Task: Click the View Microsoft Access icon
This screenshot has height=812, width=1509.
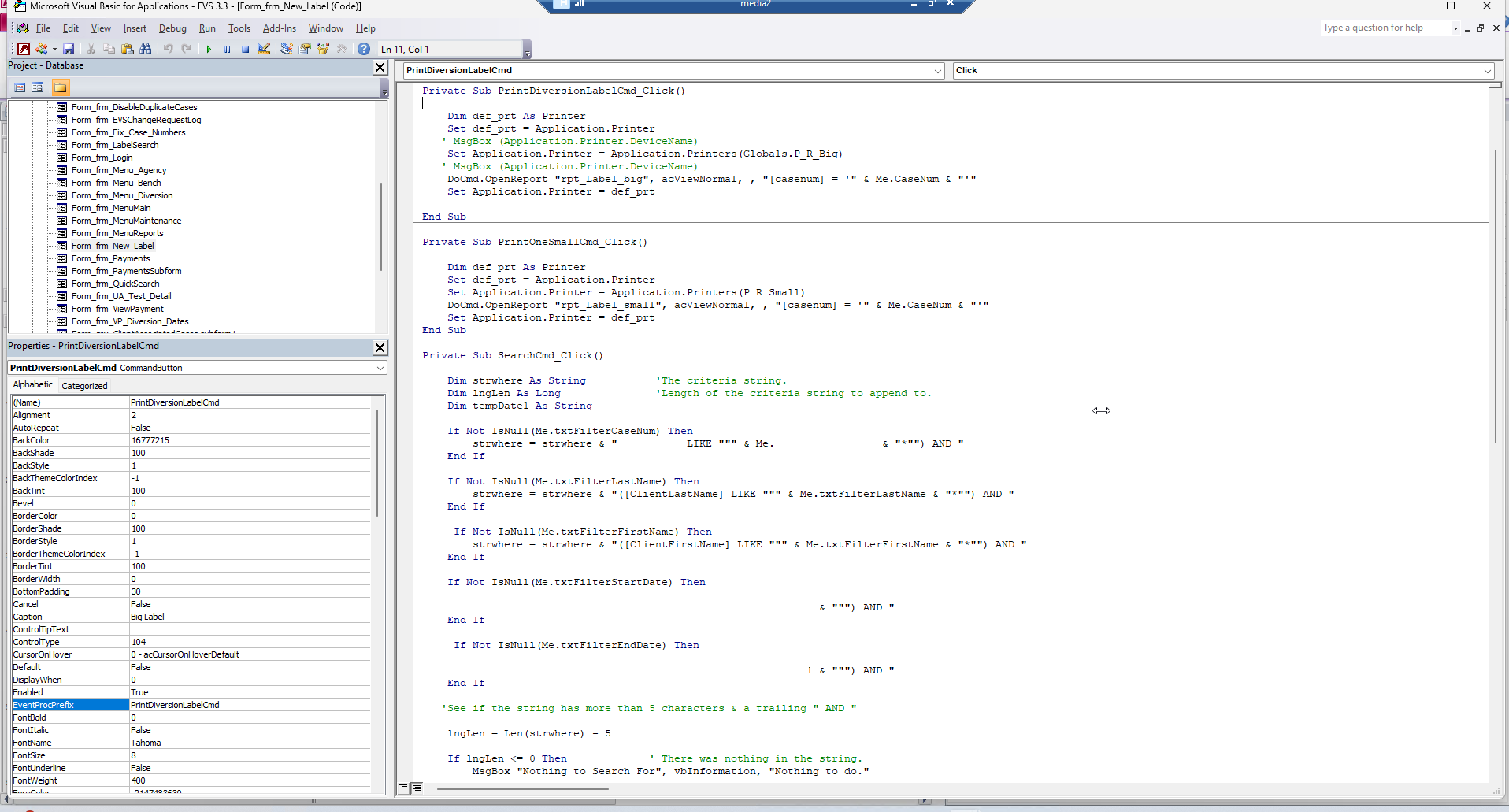Action: point(24,49)
